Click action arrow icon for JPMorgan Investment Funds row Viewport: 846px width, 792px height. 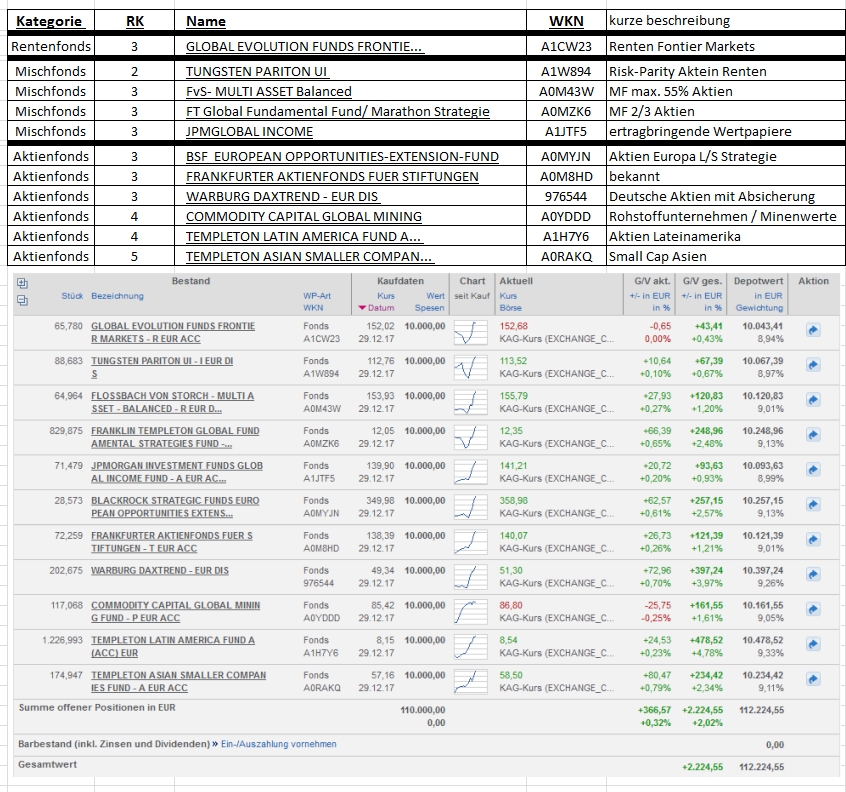(x=813, y=470)
